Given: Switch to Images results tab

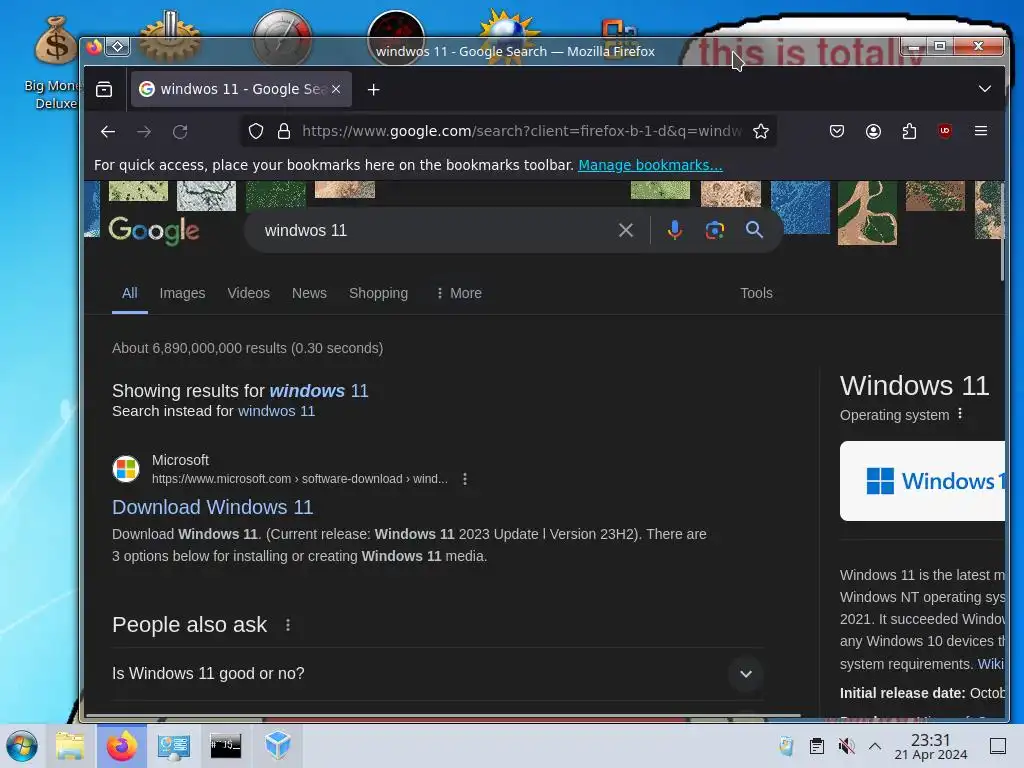Looking at the screenshot, I should [182, 293].
